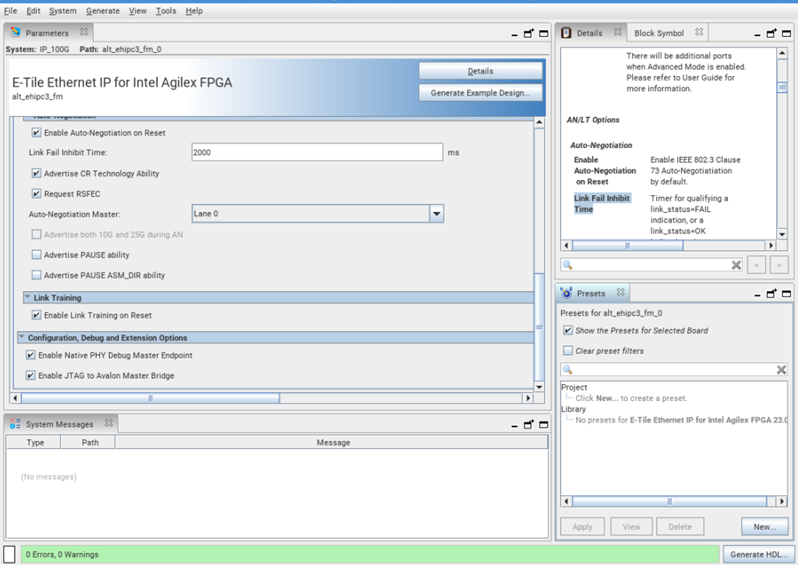
Task: Toggle Enable JTAG to Avalon Master Bridge
Action: tap(31, 375)
